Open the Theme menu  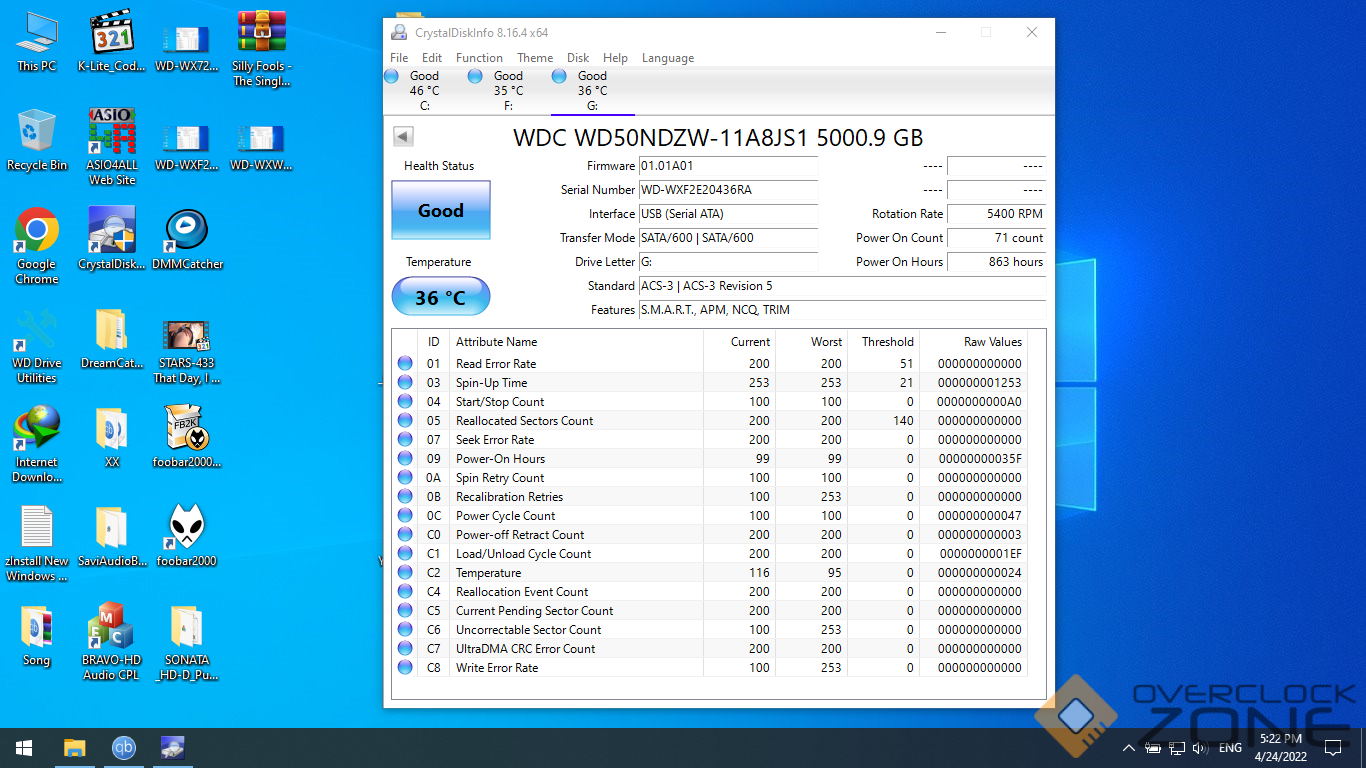coord(535,58)
